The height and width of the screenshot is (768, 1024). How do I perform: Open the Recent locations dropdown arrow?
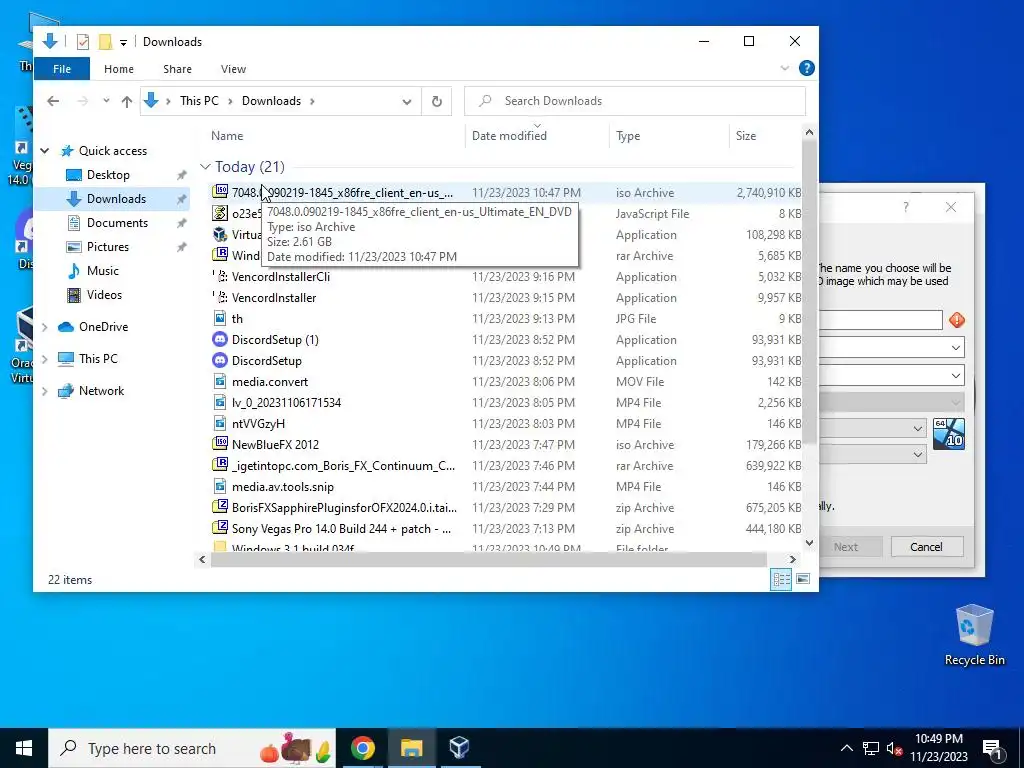[x=106, y=101]
